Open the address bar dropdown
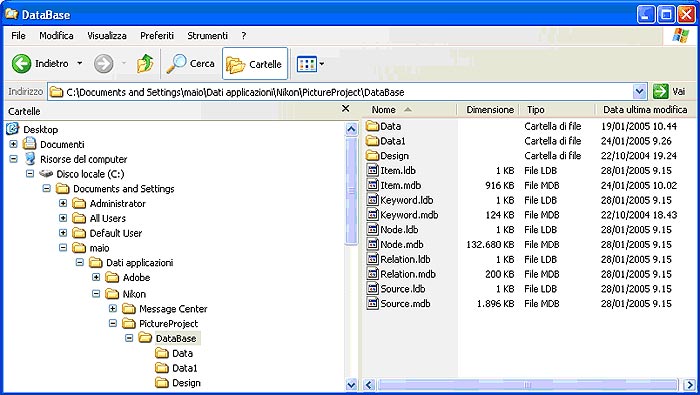Image resolution: width=700 pixels, height=395 pixels. [639, 92]
